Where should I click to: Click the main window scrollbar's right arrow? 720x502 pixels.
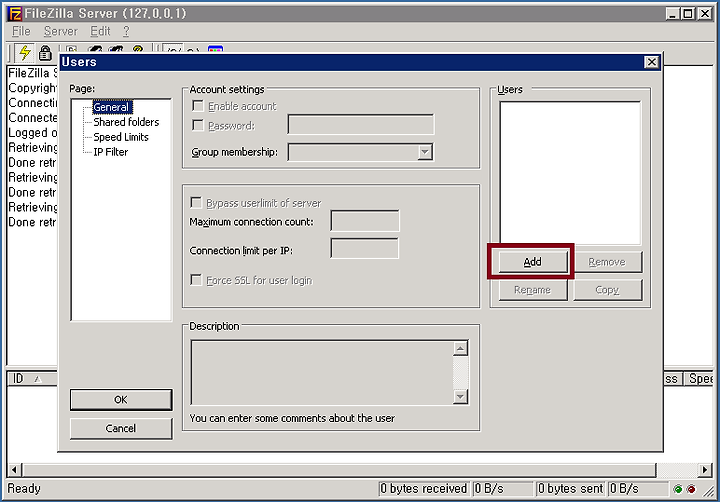pos(704,469)
